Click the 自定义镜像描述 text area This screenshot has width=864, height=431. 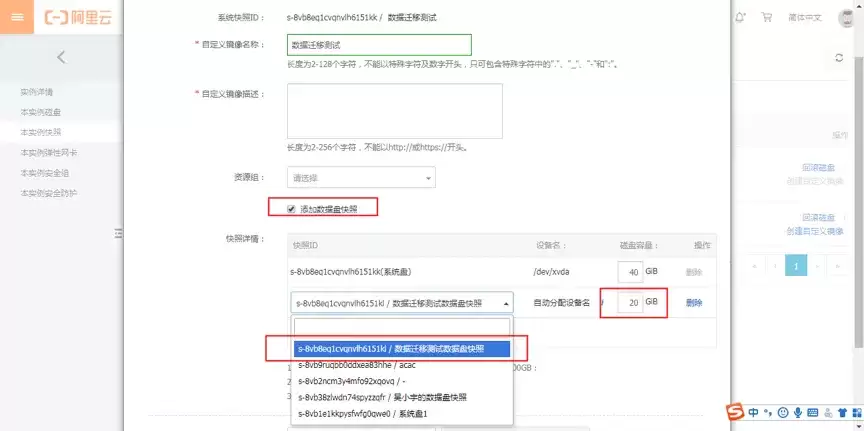pos(395,111)
